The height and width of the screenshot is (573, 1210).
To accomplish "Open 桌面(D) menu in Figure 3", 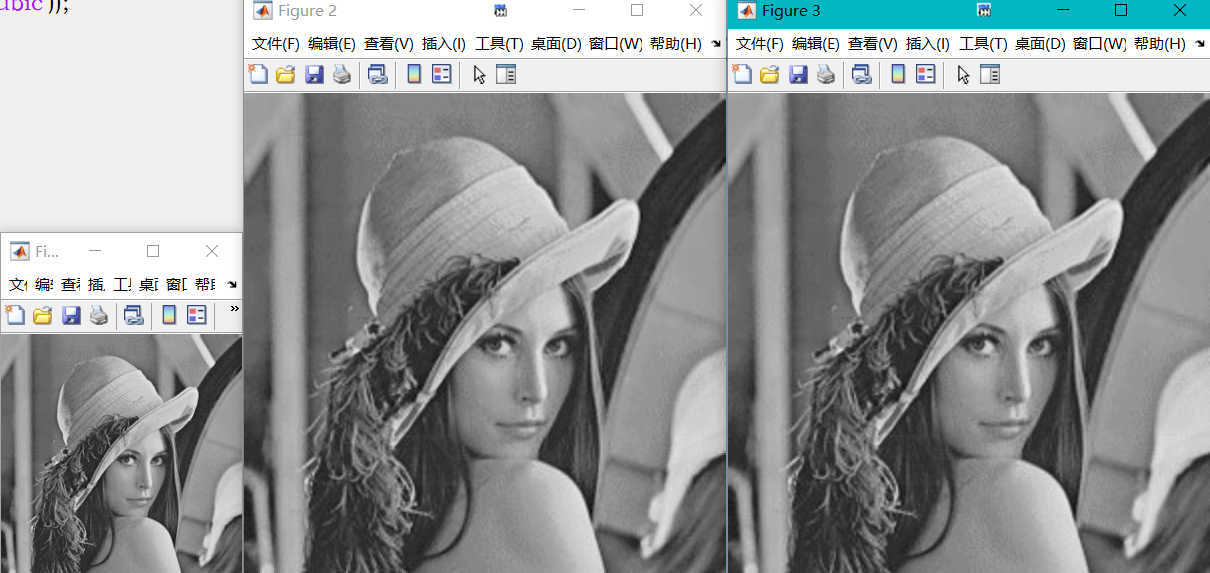I will [1040, 44].
